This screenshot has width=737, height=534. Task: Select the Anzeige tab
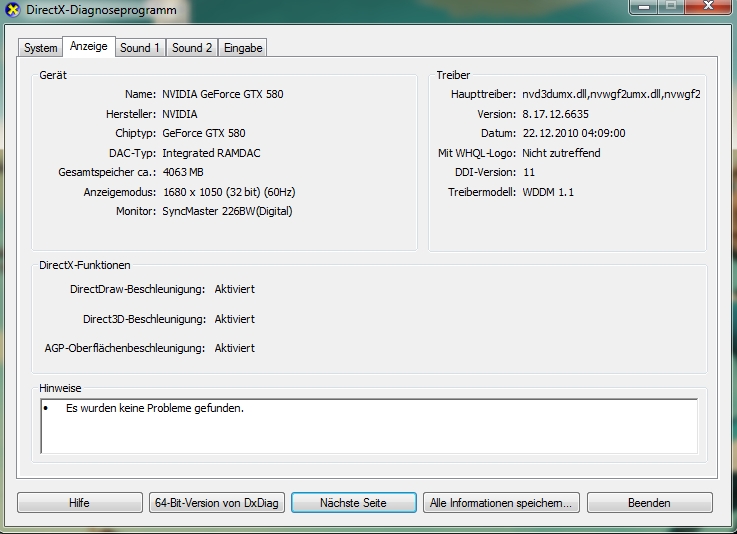pos(89,46)
